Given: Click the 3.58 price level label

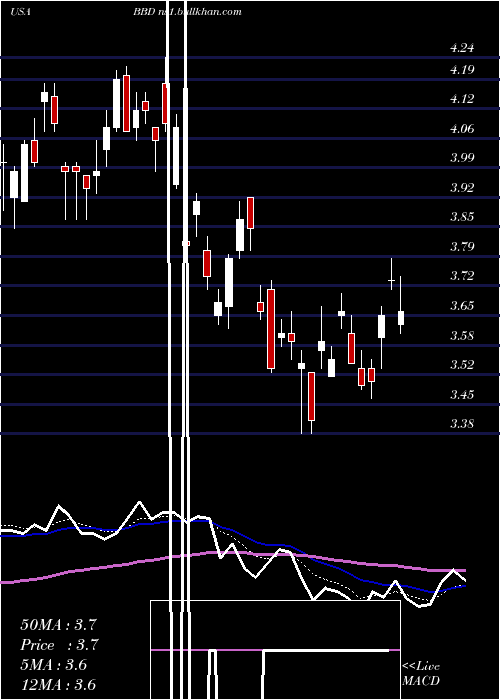Looking at the screenshot, I should click(462, 335).
